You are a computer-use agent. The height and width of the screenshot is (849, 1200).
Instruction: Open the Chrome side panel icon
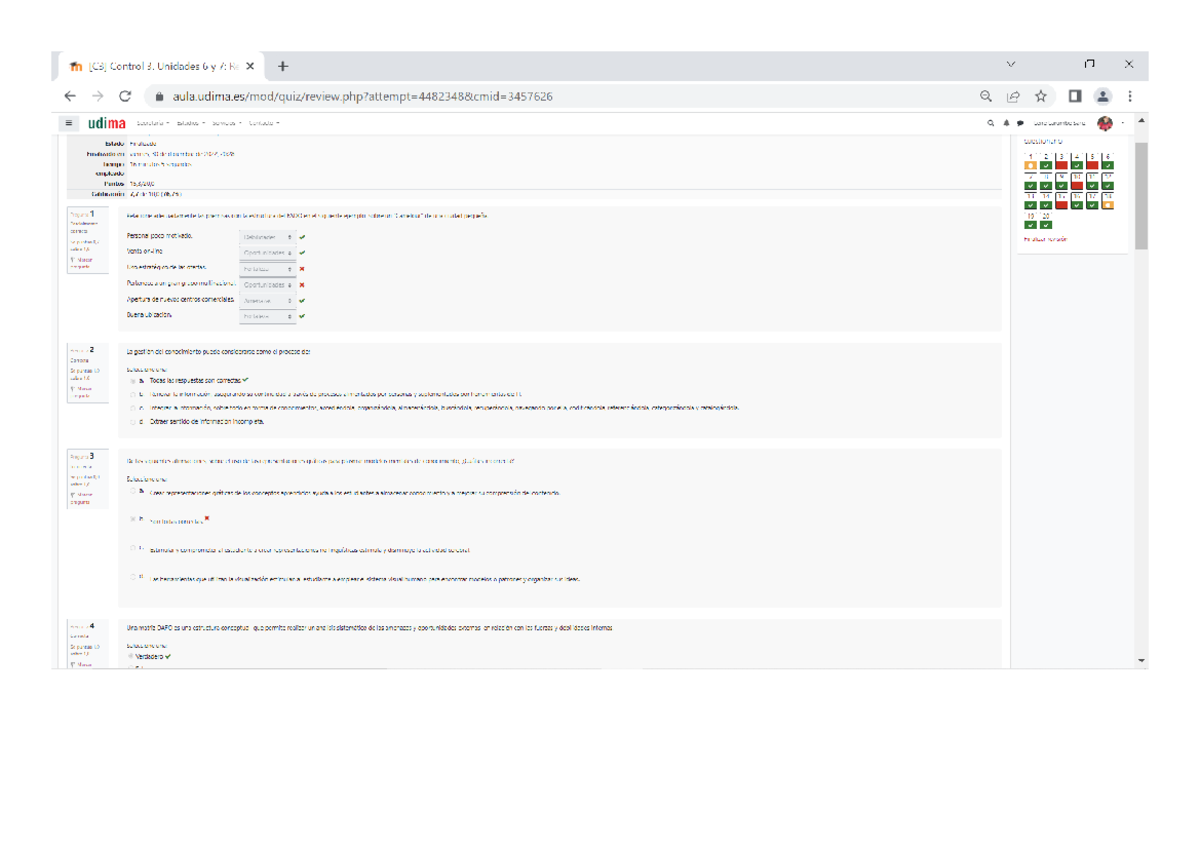(x=1075, y=97)
